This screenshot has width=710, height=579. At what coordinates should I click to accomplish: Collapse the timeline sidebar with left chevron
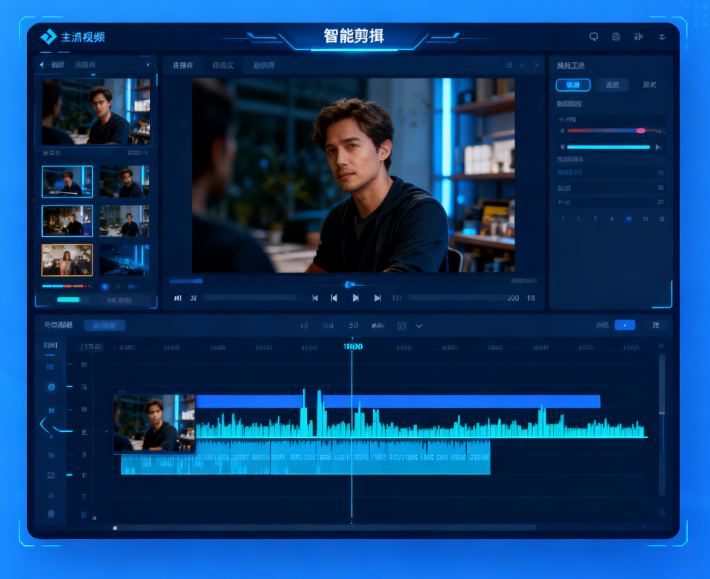tap(44, 426)
